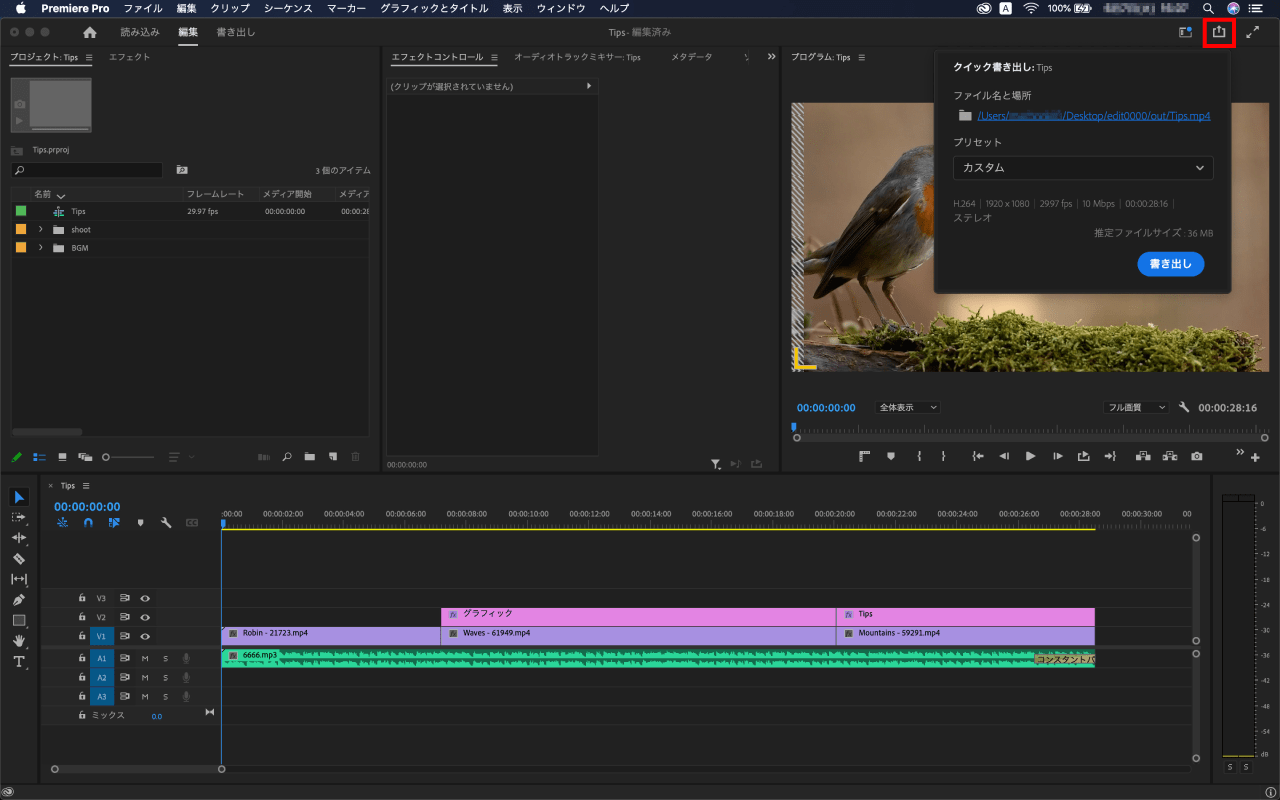Select the Slip tool
Image resolution: width=1280 pixels, height=800 pixels.
click(x=19, y=579)
